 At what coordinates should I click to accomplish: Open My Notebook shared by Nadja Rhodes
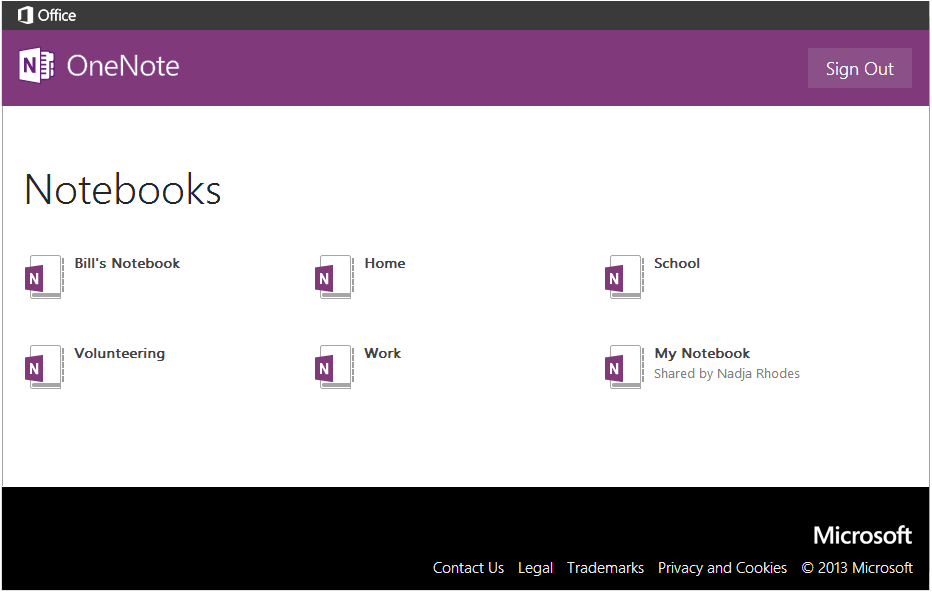701,353
